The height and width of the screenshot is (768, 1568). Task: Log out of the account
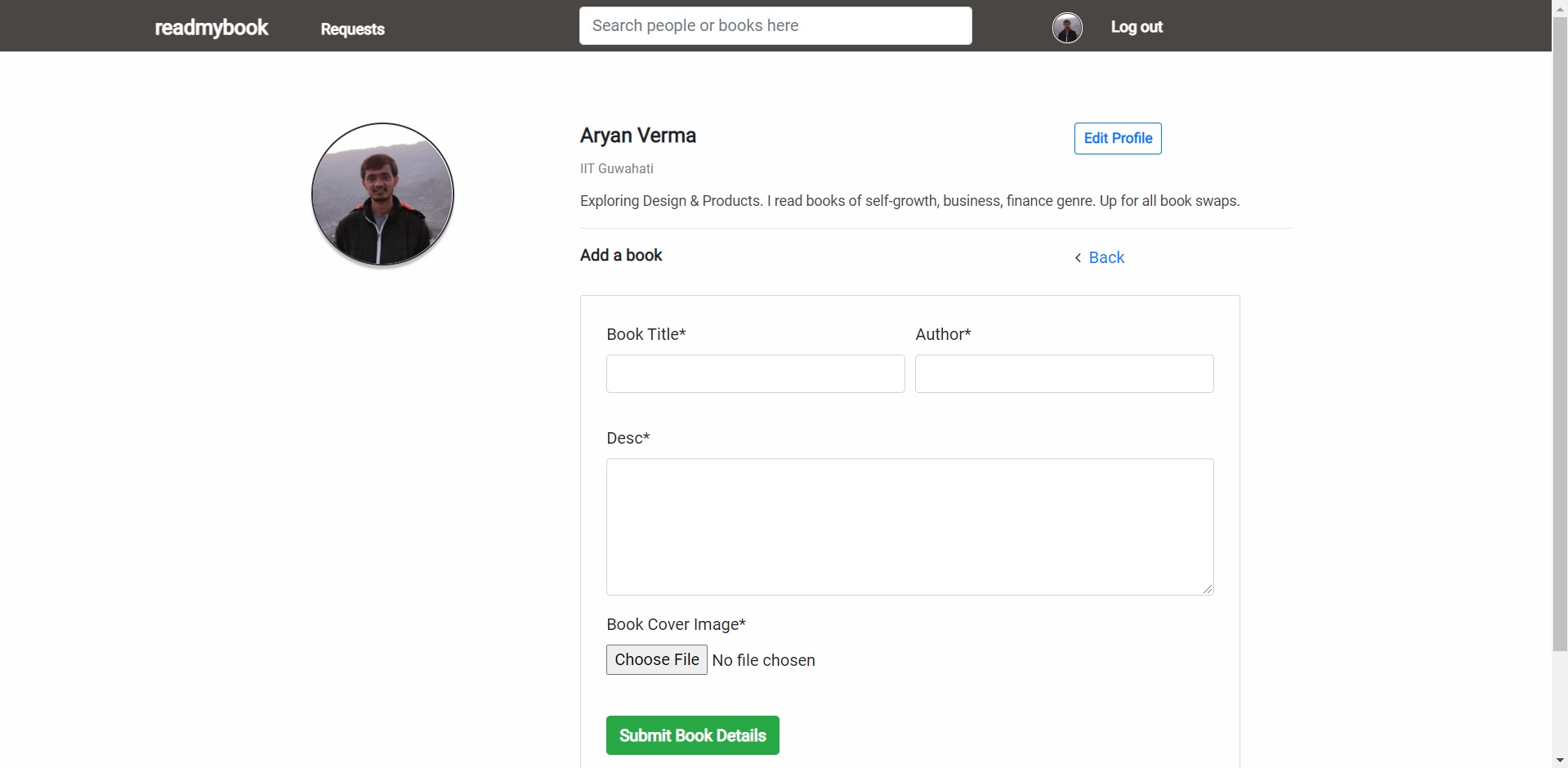pyautogui.click(x=1136, y=27)
